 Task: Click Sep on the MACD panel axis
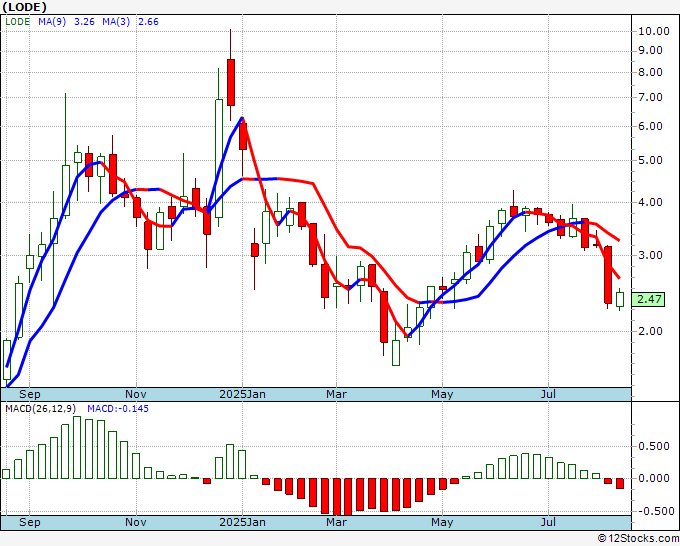pos(29,522)
